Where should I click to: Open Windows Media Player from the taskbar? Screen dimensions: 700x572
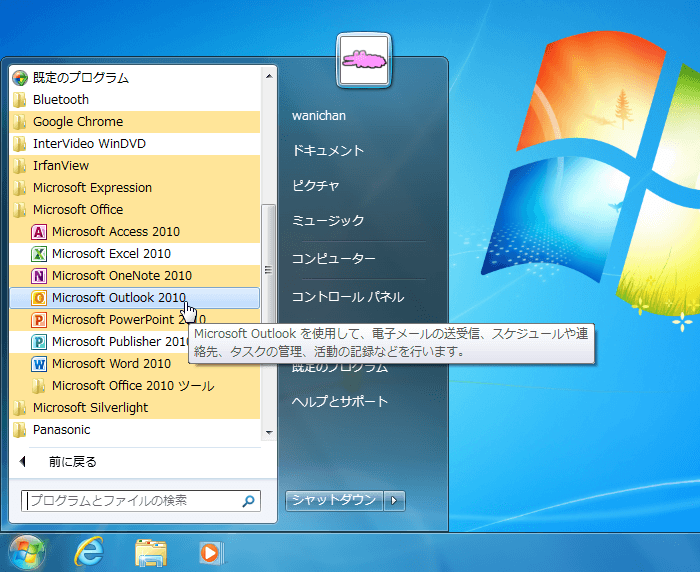[x=212, y=553]
